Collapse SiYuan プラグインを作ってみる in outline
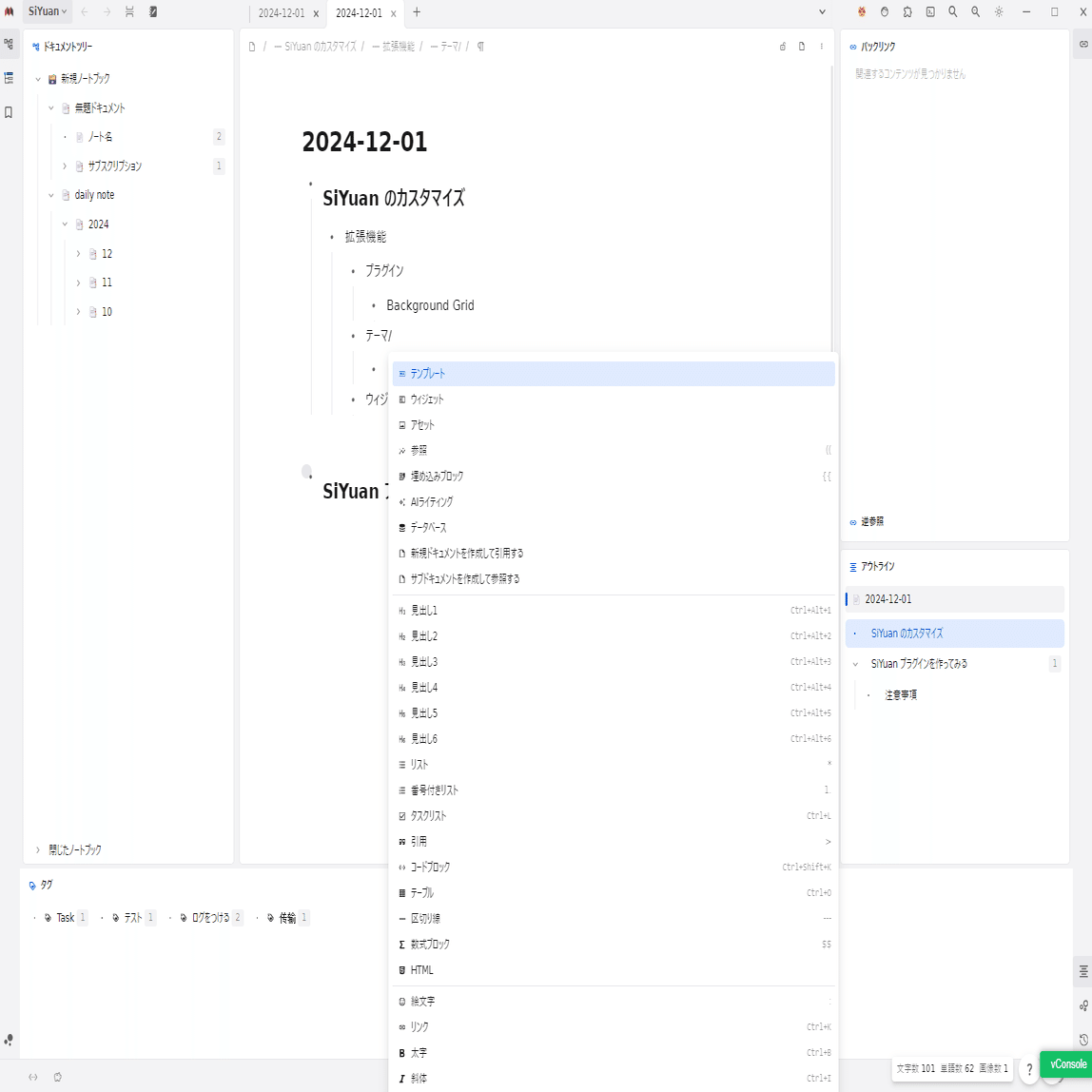The width and height of the screenshot is (1092, 1092). point(855,664)
